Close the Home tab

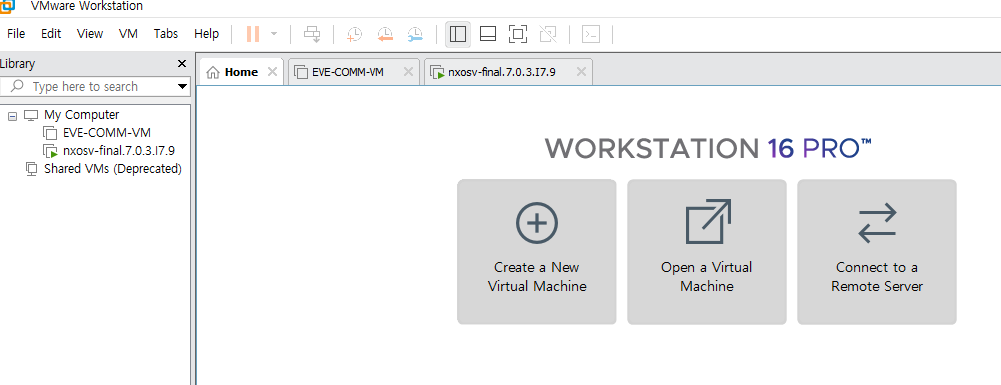(x=272, y=72)
